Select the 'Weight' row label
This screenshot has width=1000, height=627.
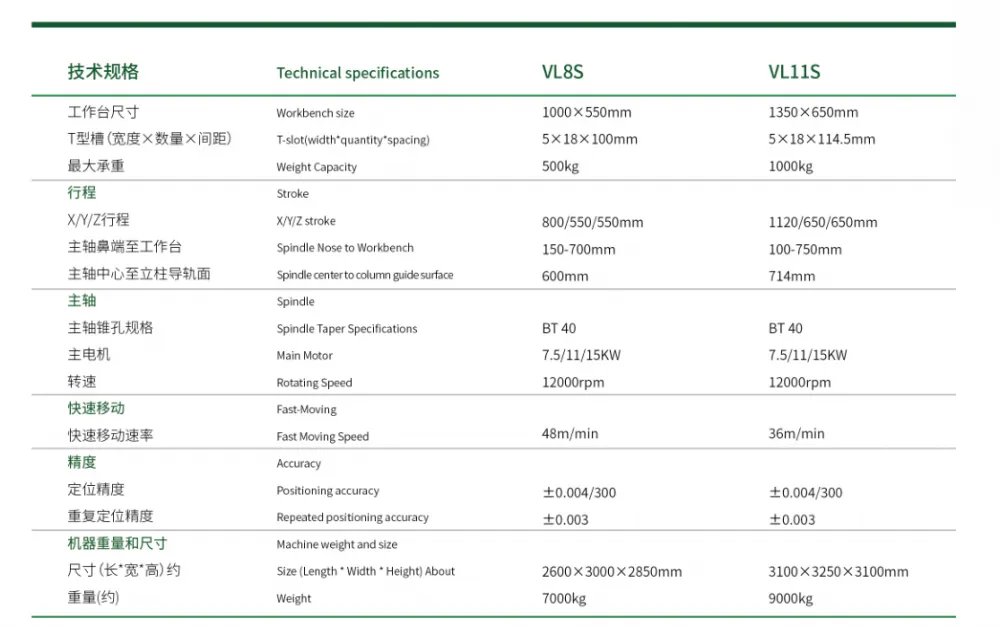coord(293,599)
